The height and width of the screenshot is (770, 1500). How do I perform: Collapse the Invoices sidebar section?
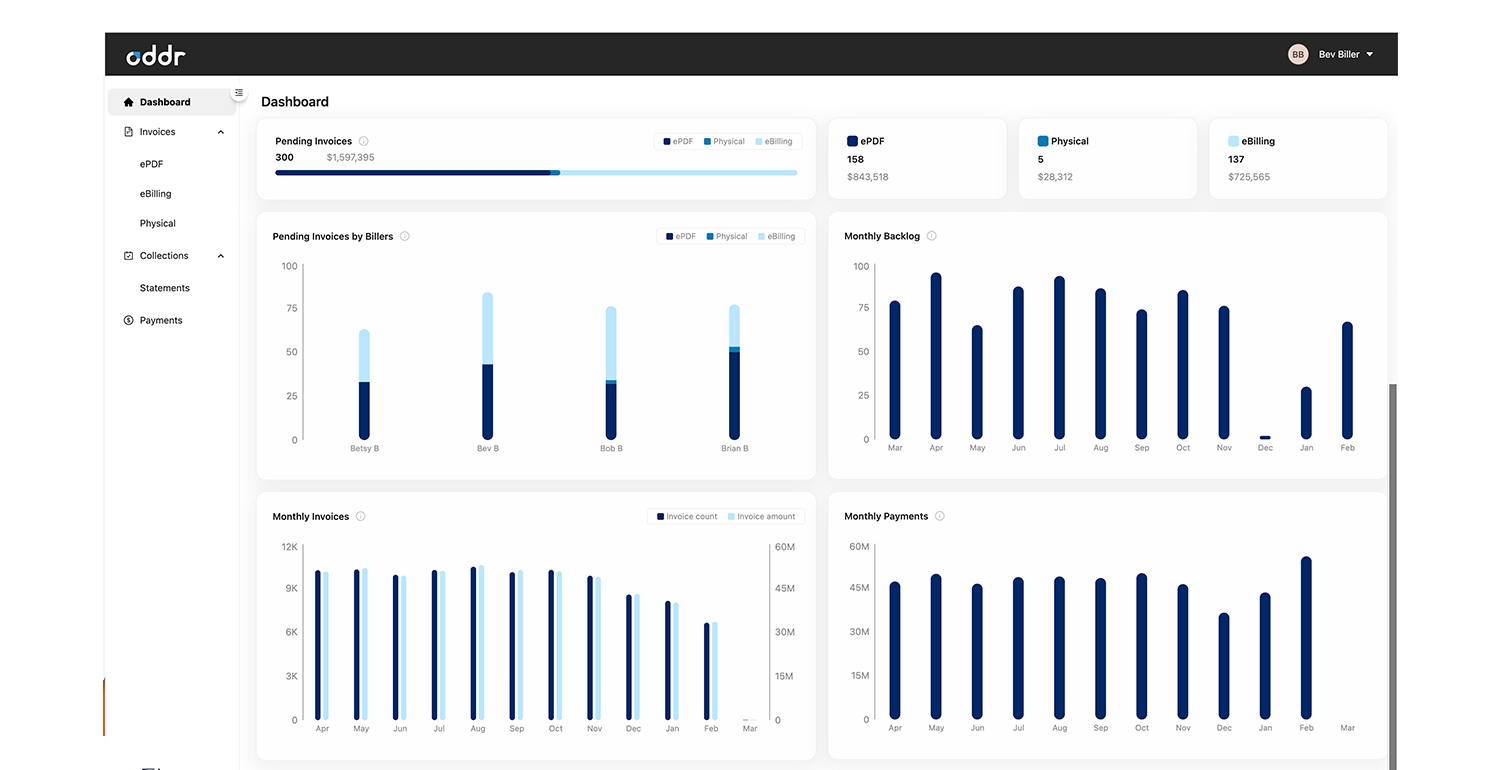click(221, 132)
